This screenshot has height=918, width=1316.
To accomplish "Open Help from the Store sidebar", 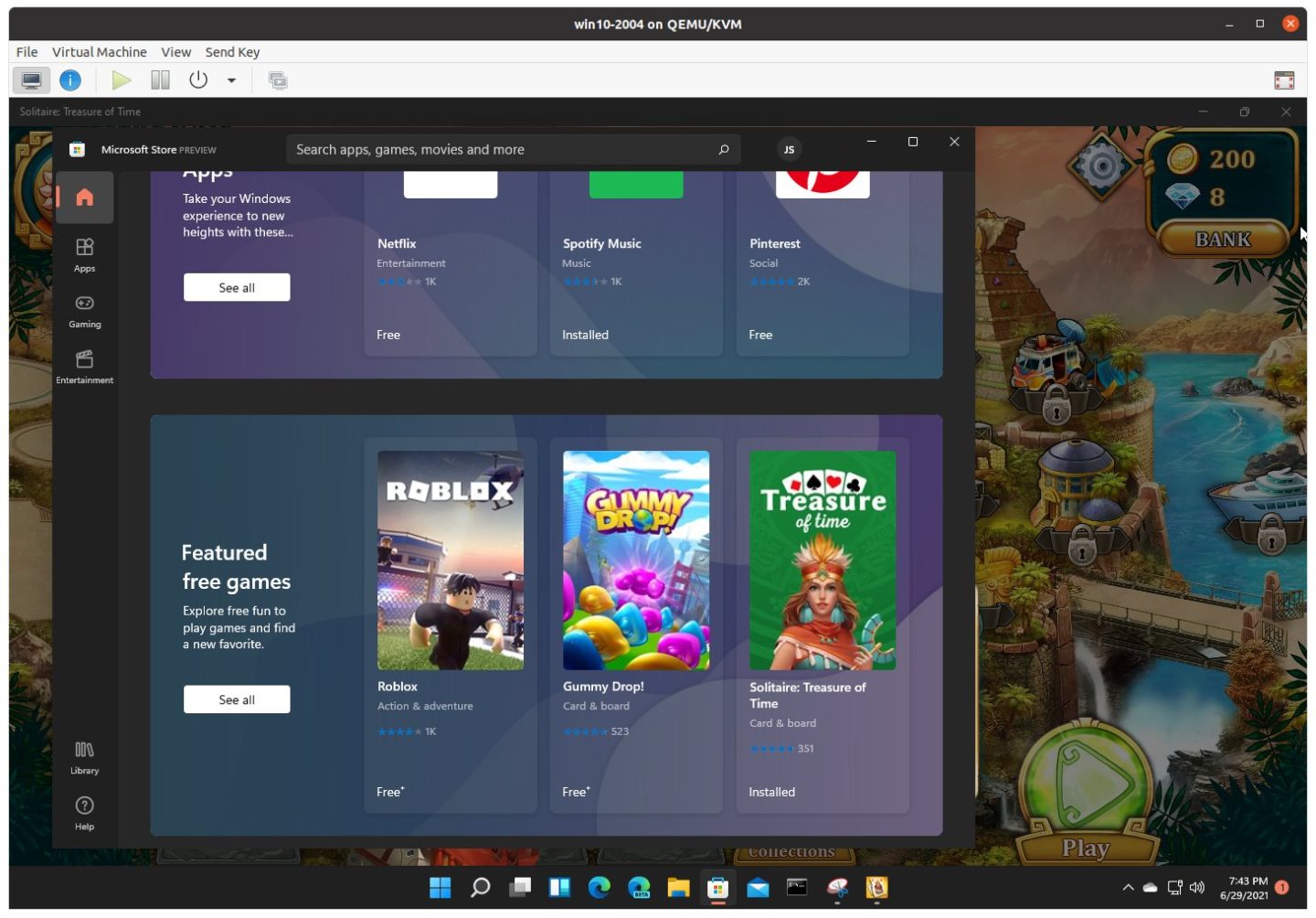I will click(84, 812).
